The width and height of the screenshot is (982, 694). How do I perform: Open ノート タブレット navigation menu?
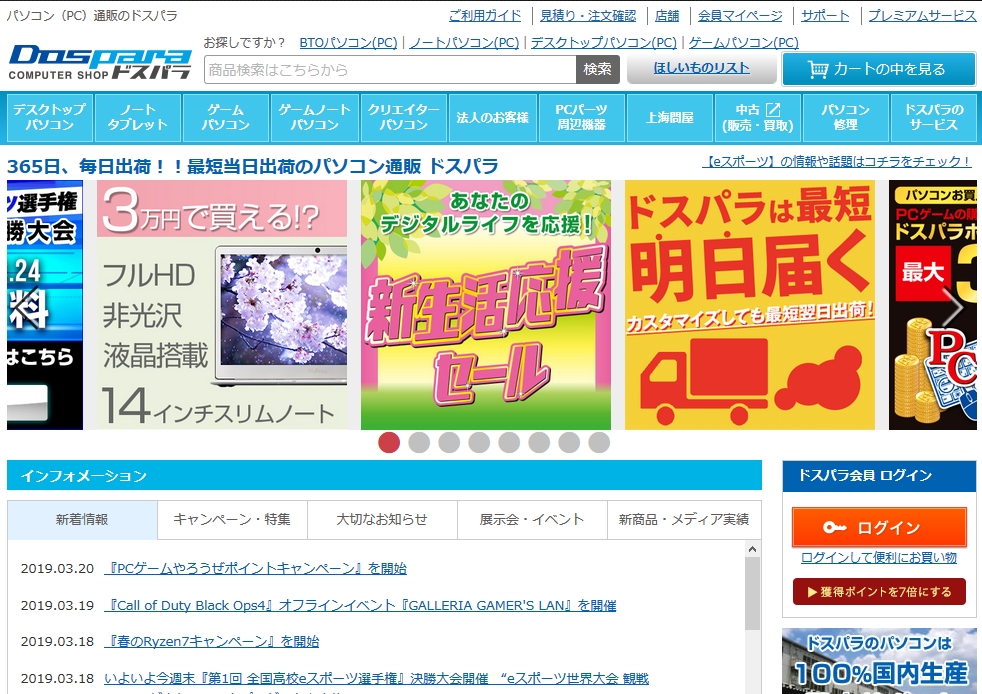(138, 117)
